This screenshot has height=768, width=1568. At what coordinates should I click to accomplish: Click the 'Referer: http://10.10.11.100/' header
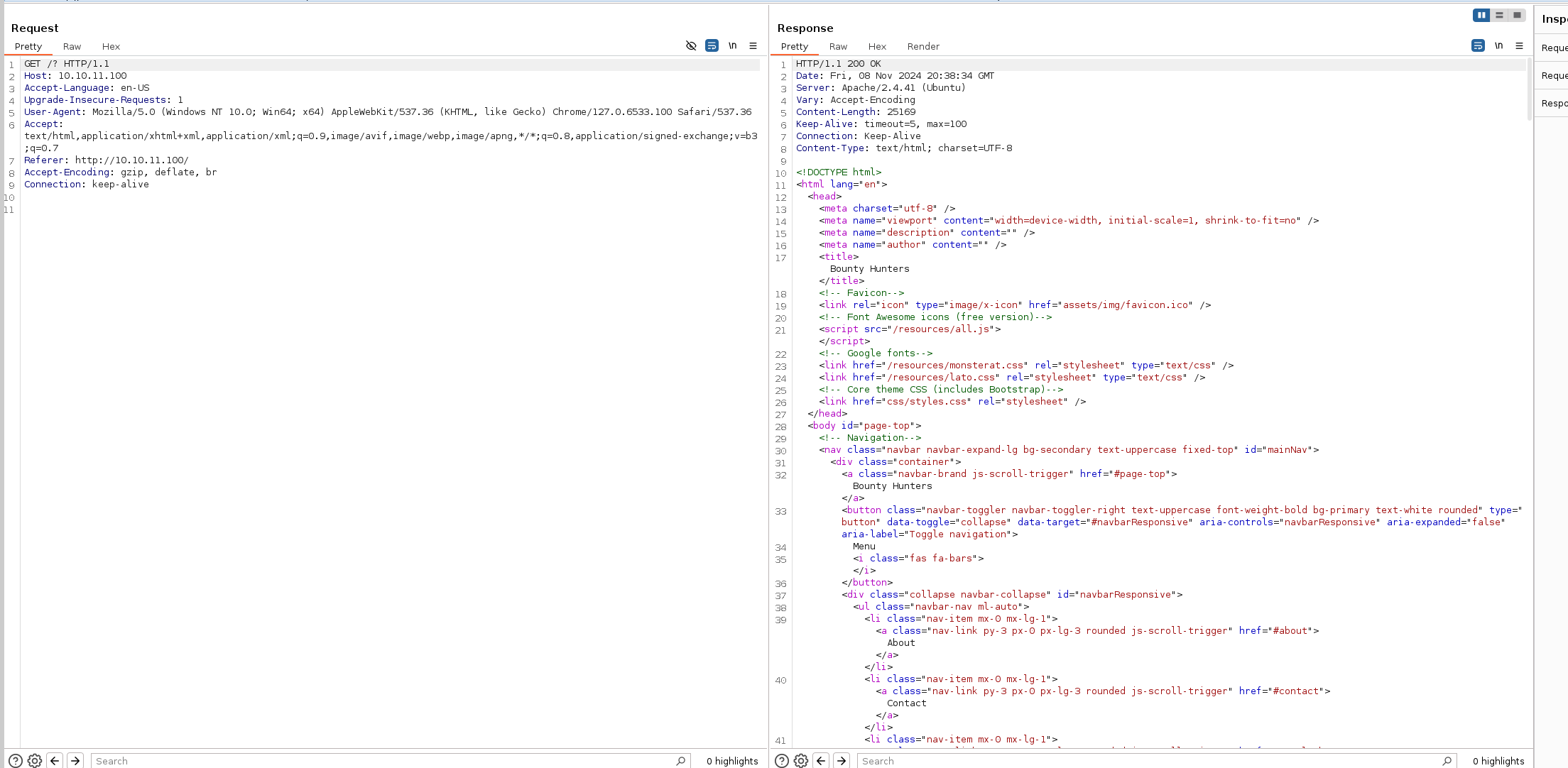coord(107,160)
